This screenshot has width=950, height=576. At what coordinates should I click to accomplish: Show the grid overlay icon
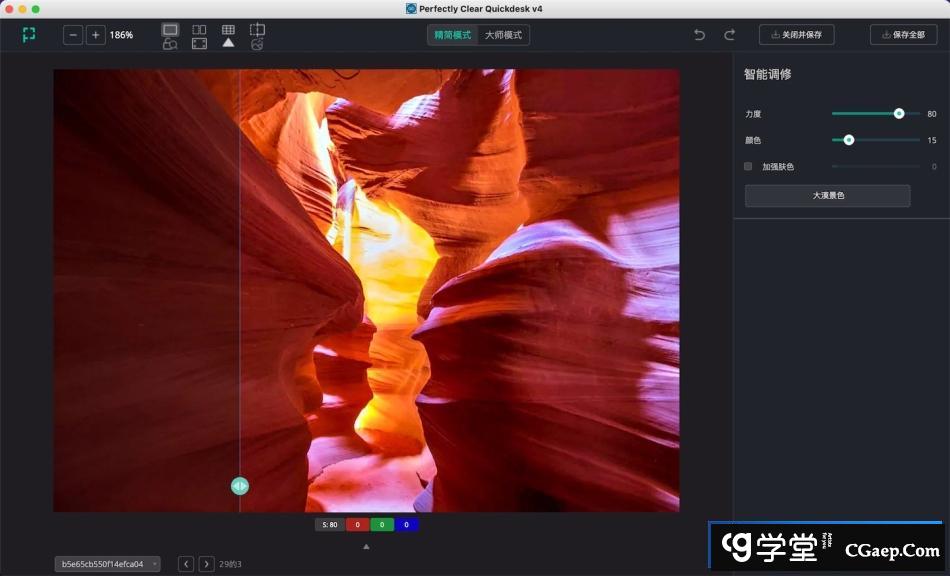click(x=228, y=30)
